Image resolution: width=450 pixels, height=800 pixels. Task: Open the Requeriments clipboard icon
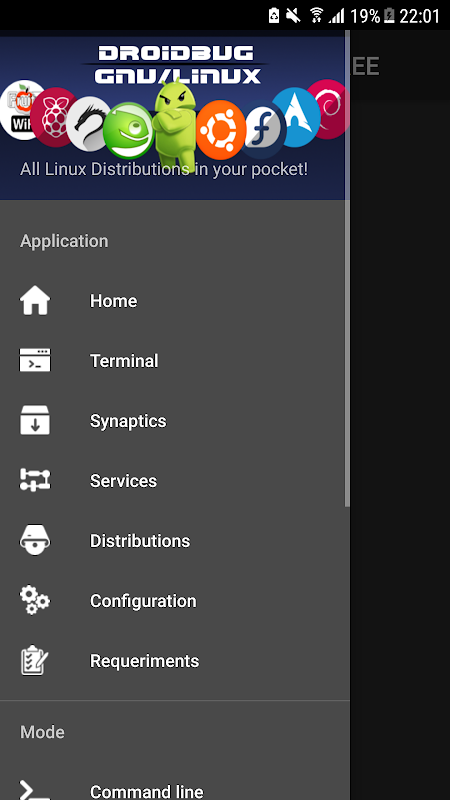(x=35, y=660)
